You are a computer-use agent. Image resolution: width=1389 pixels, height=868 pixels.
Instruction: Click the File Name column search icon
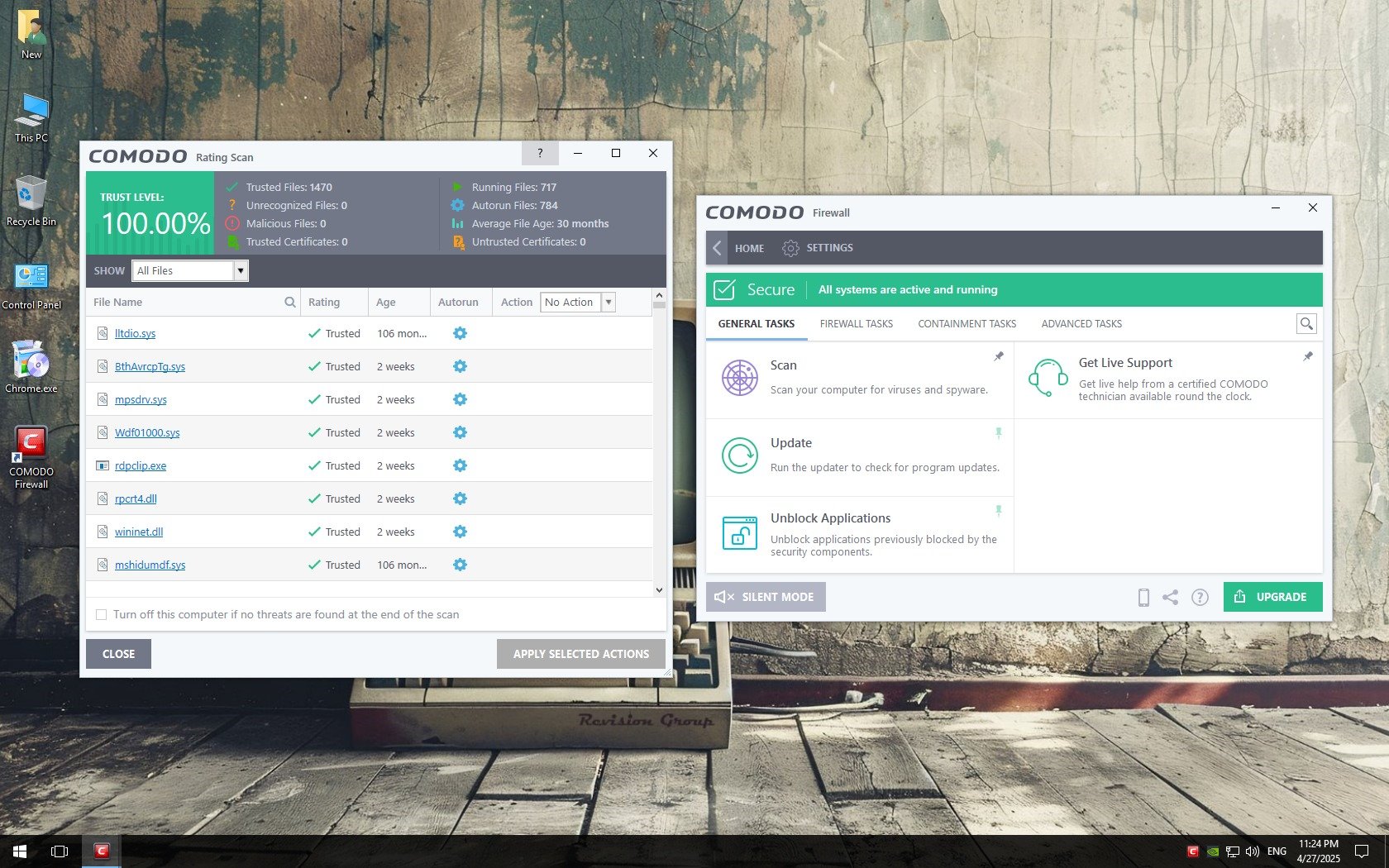[x=290, y=303]
